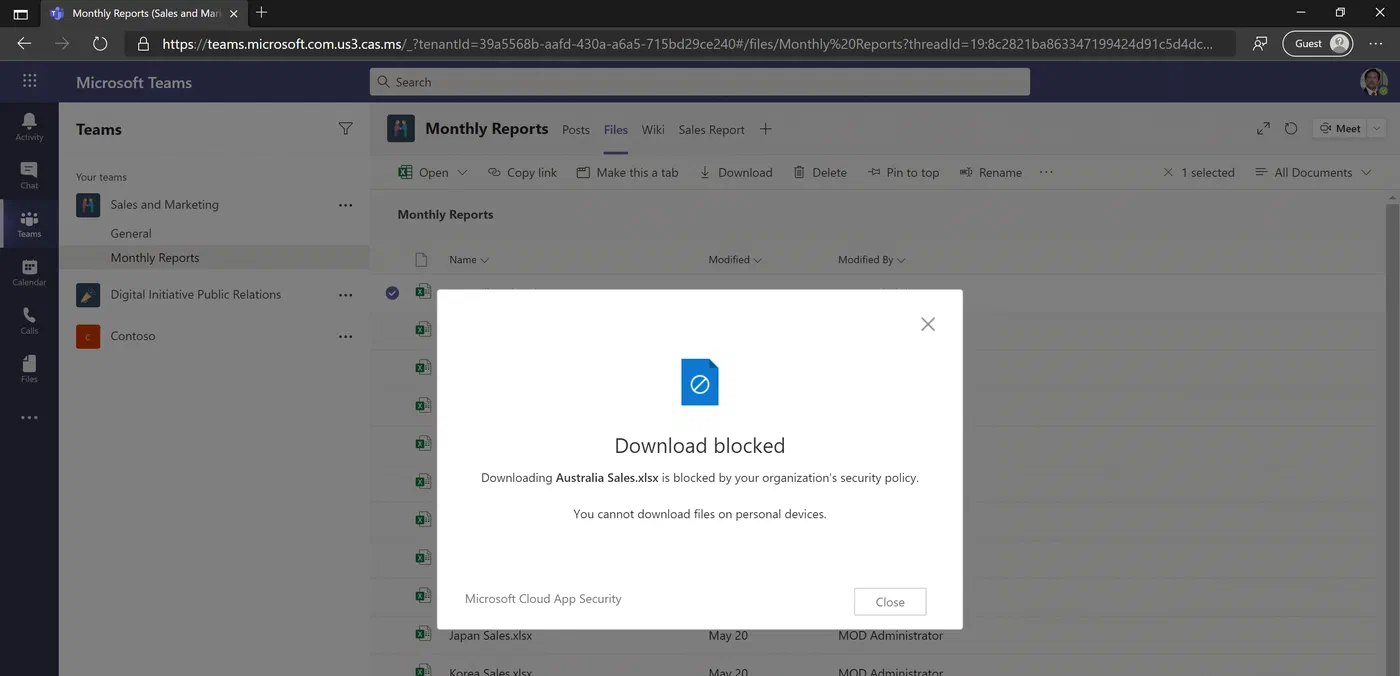Screen dimensions: 1400x676
Task: Click Download in the toolbar
Action: point(735,173)
